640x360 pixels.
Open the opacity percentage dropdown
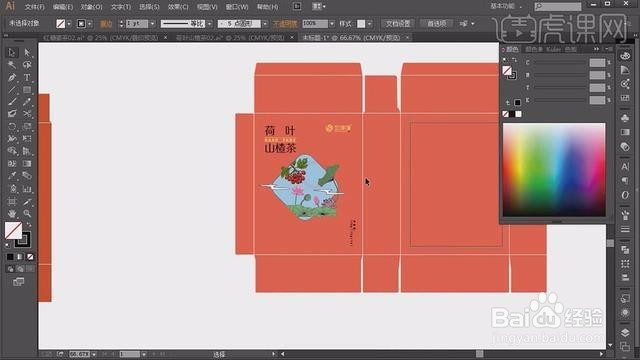pos(331,24)
